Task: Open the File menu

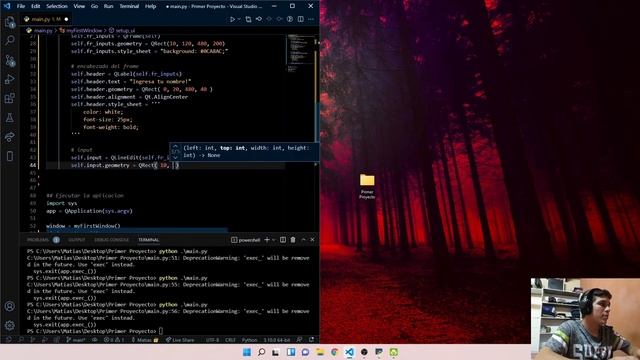Action: (x=21, y=6)
